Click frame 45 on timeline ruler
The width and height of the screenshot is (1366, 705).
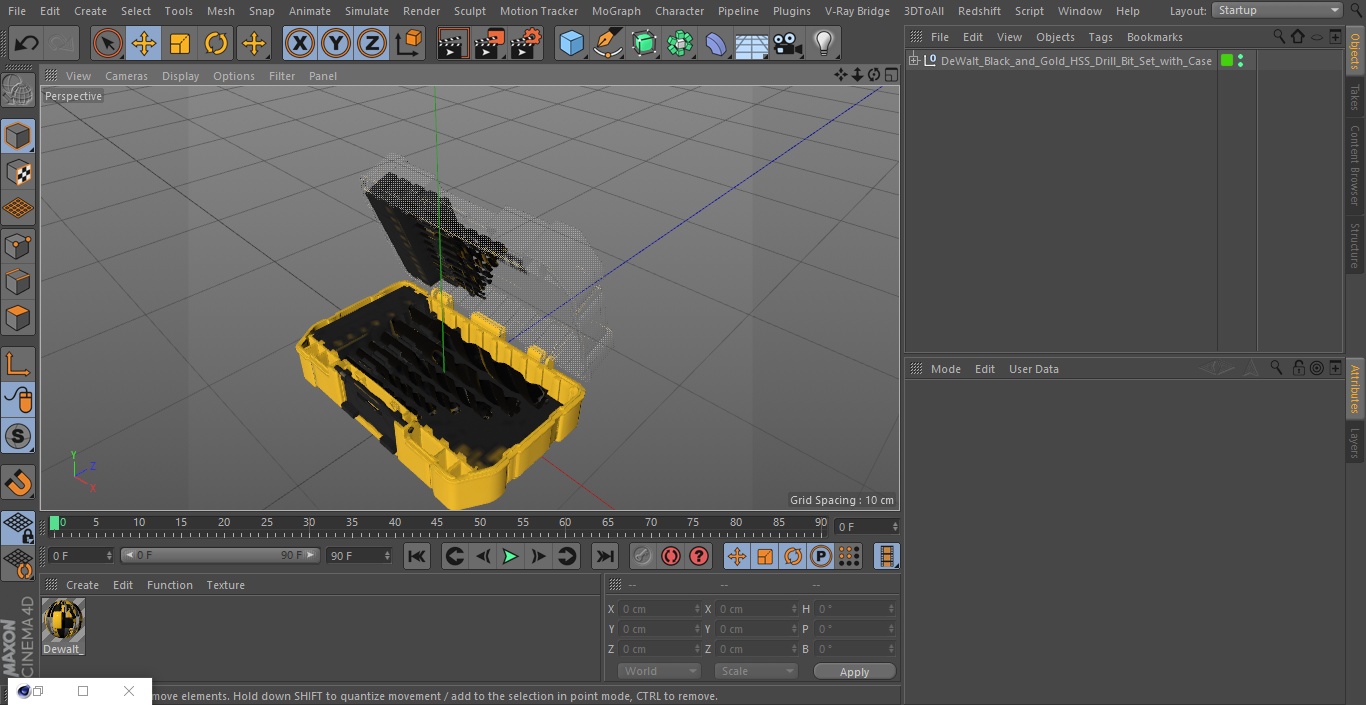(437, 523)
